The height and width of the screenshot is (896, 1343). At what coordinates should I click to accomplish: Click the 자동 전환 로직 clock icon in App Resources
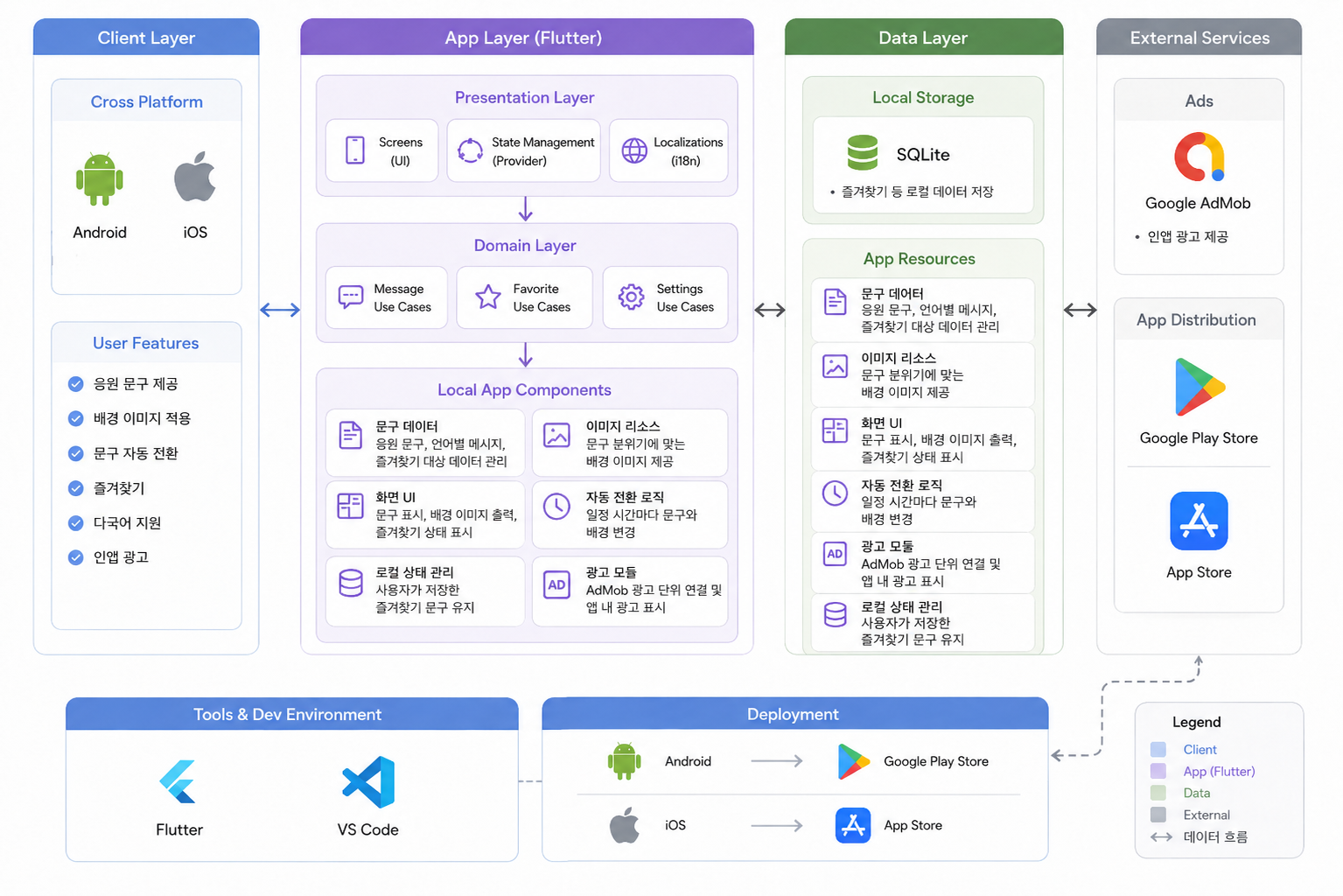pos(836,493)
